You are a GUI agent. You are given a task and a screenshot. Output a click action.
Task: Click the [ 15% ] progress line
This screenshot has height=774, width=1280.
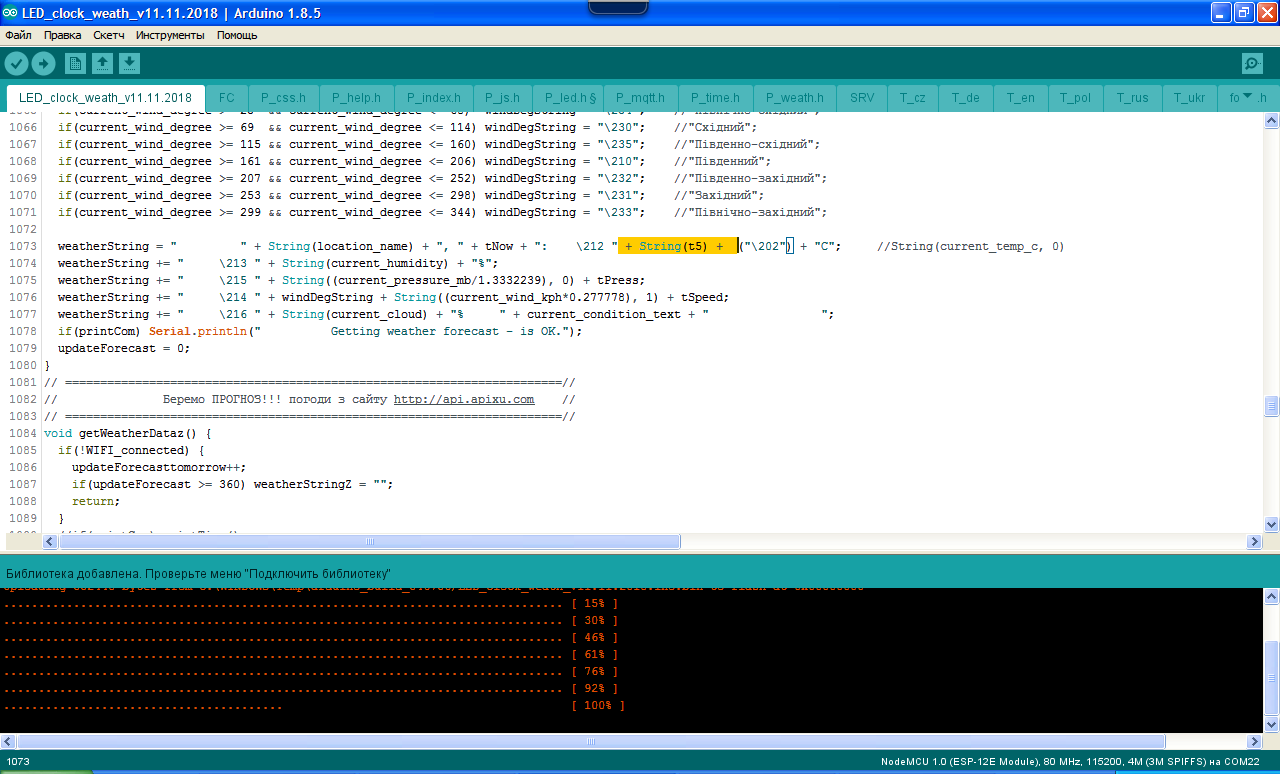(310, 604)
